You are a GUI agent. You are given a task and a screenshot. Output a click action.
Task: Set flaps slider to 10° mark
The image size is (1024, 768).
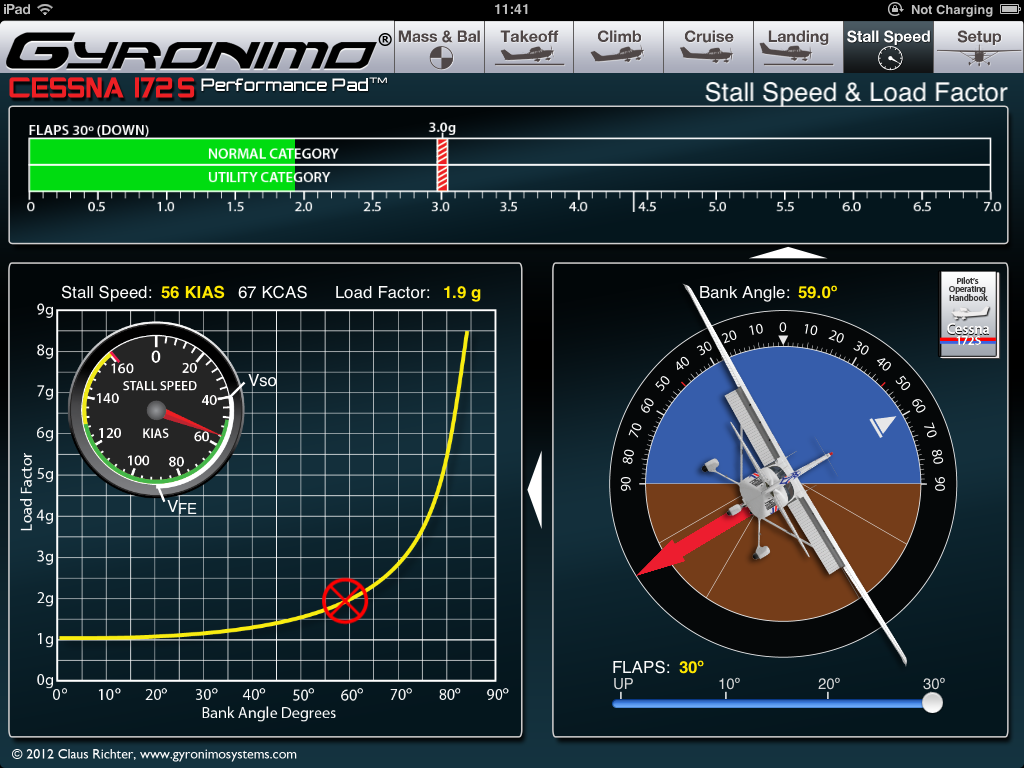tap(727, 703)
